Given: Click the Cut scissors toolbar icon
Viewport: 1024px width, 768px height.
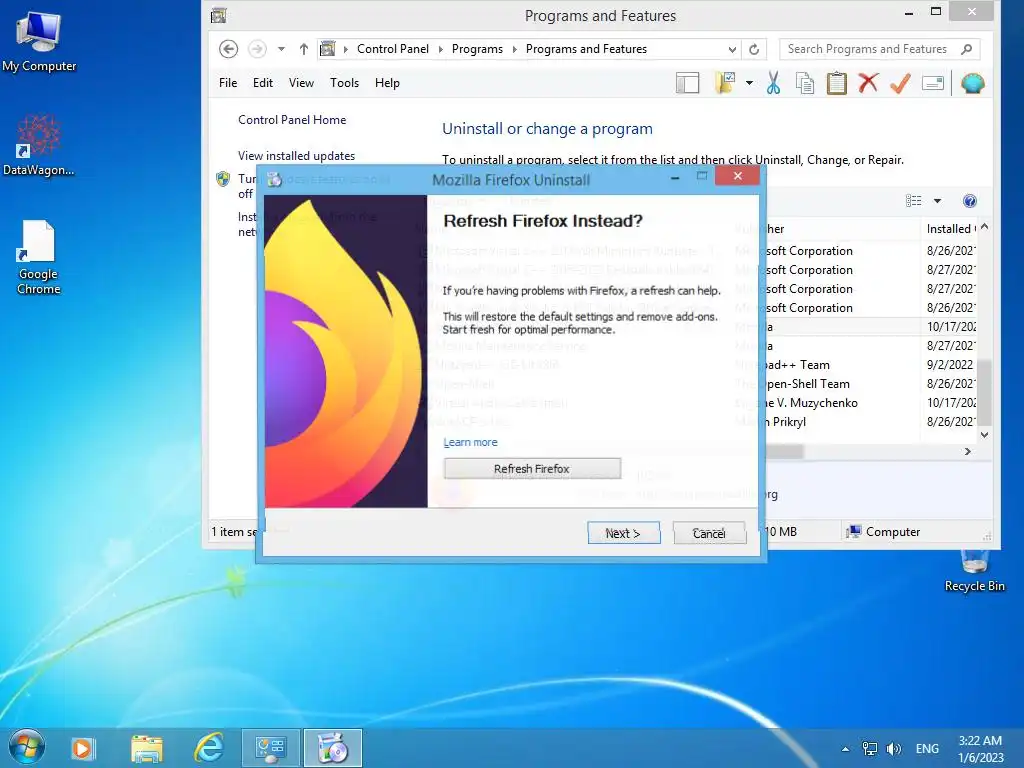Looking at the screenshot, I should pyautogui.click(x=773, y=83).
